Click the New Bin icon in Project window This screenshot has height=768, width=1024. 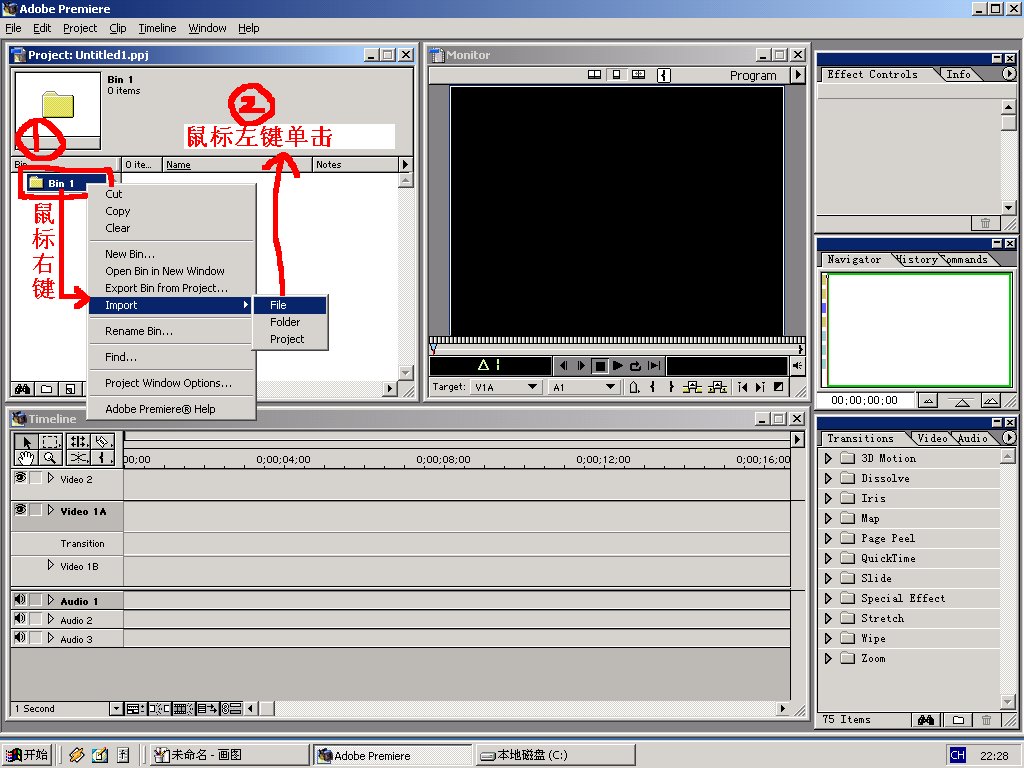(x=46, y=389)
